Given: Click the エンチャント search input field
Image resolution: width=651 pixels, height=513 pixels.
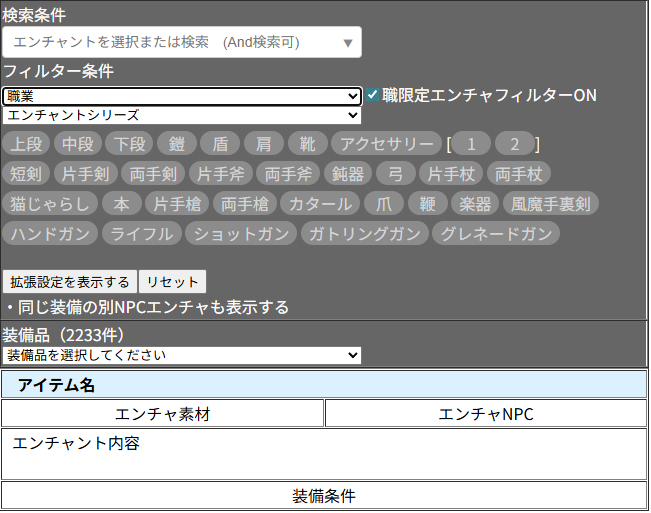Looking at the screenshot, I should tap(170, 42).
